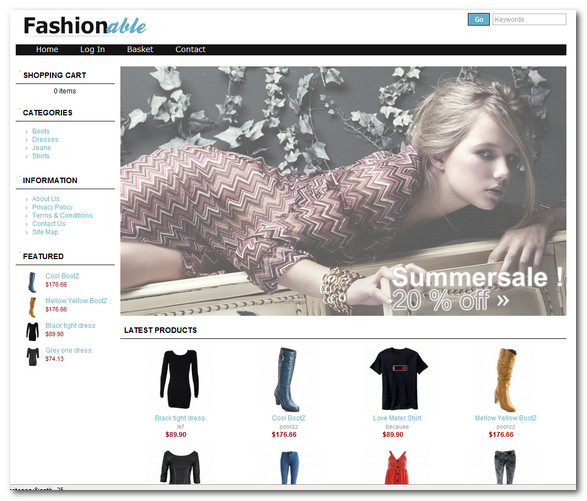
Task: Click the featured Cool BootZ link
Action: coord(62,276)
